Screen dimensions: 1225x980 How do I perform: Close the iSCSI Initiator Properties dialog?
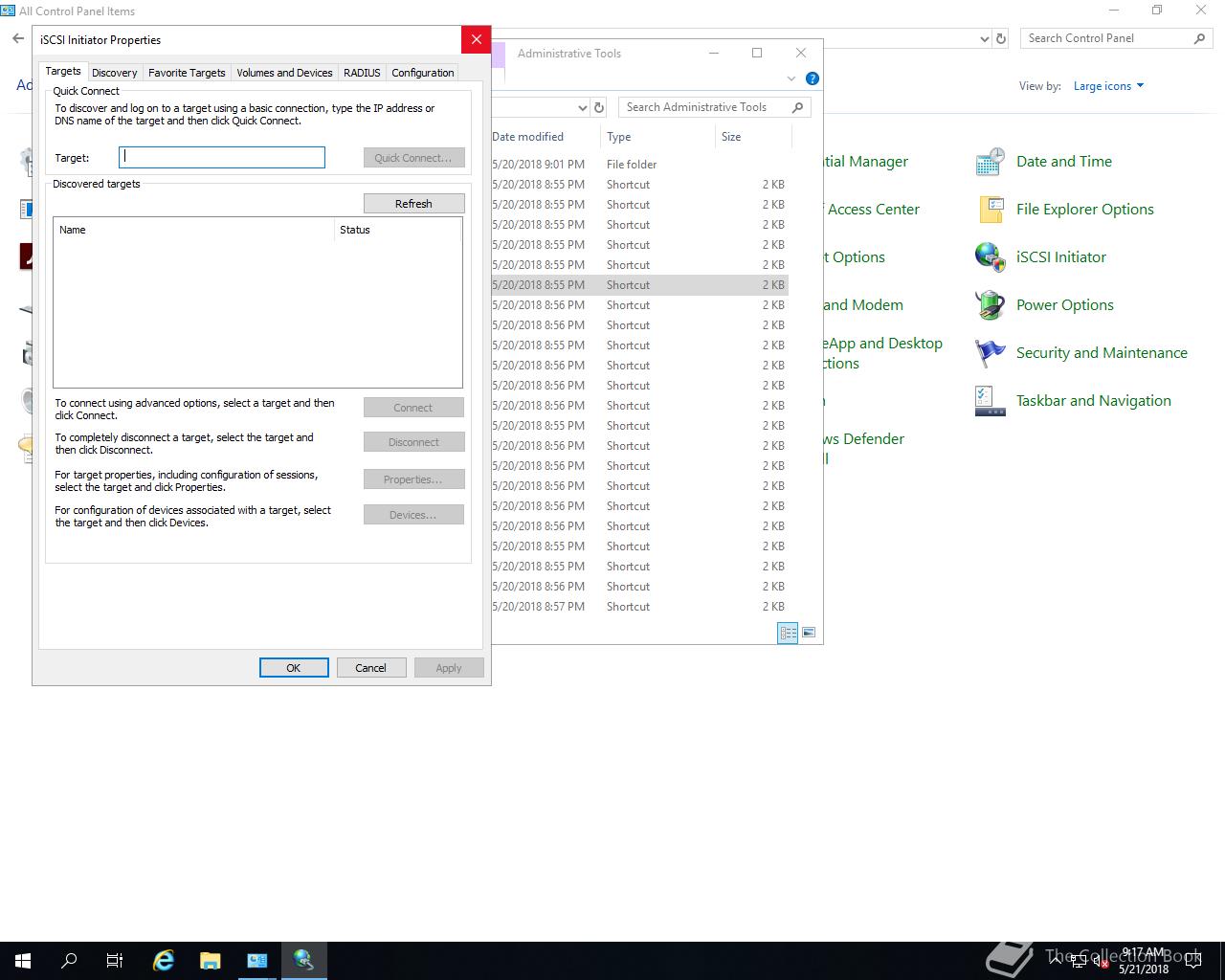(476, 39)
